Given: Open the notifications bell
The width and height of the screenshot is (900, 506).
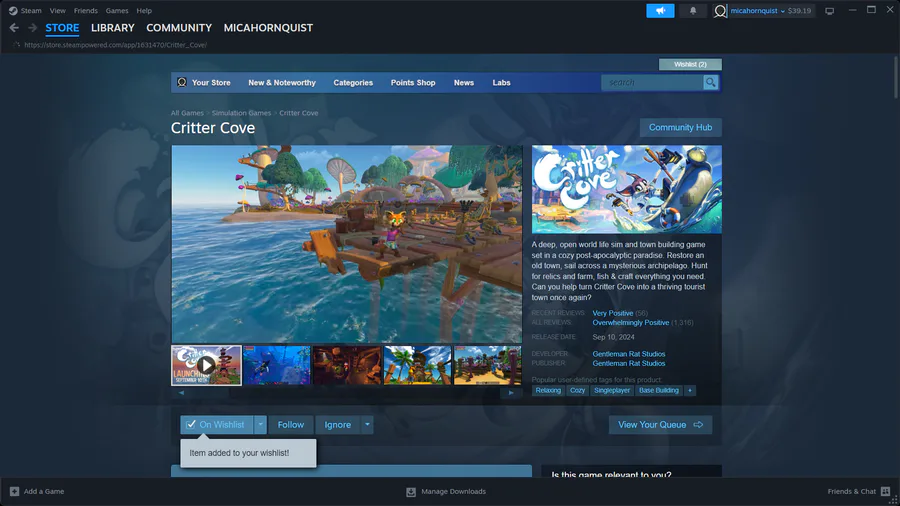Looking at the screenshot, I should [x=693, y=10].
